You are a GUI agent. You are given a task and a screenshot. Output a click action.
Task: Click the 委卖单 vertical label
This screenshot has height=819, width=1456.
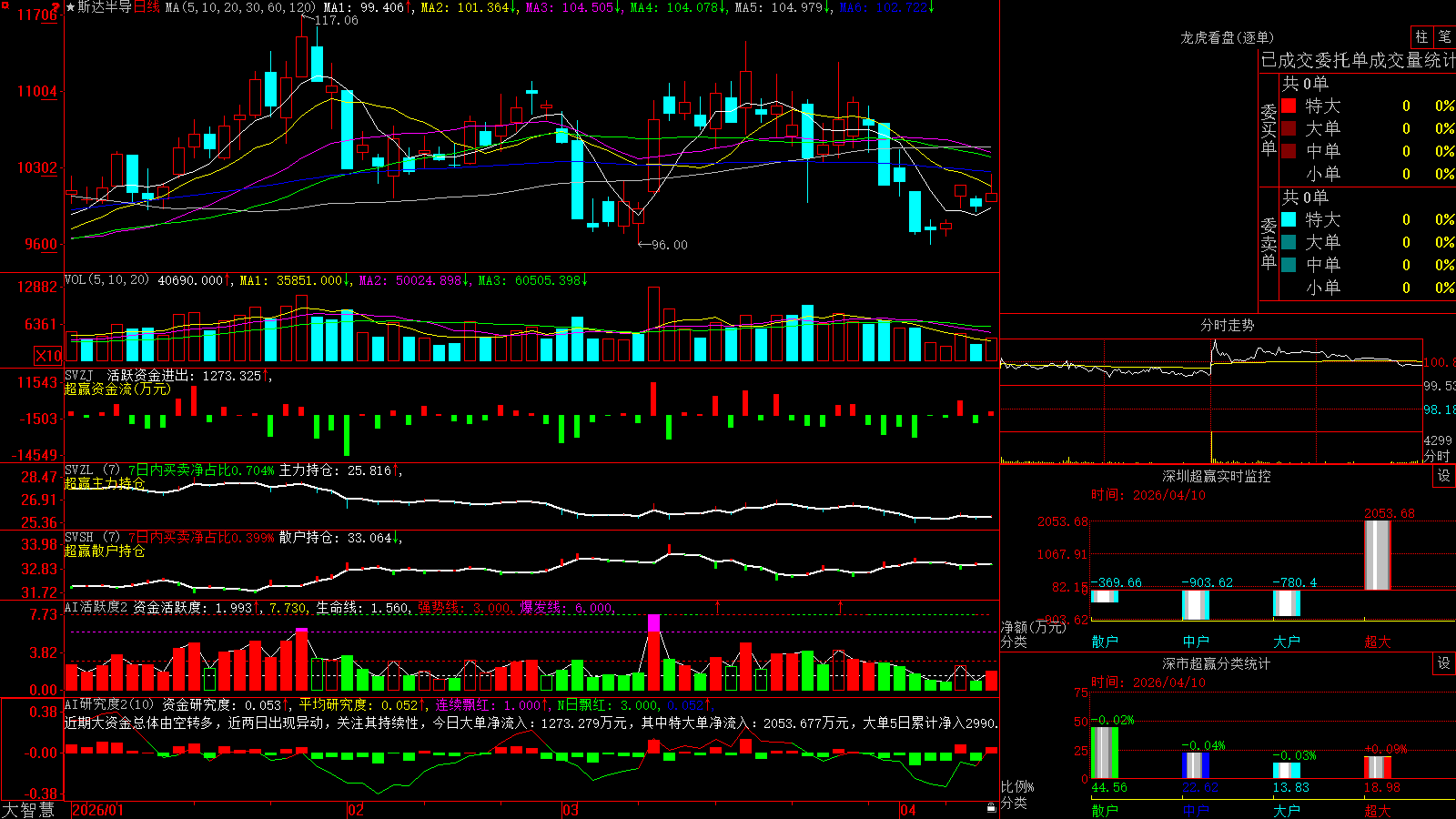click(x=1269, y=243)
